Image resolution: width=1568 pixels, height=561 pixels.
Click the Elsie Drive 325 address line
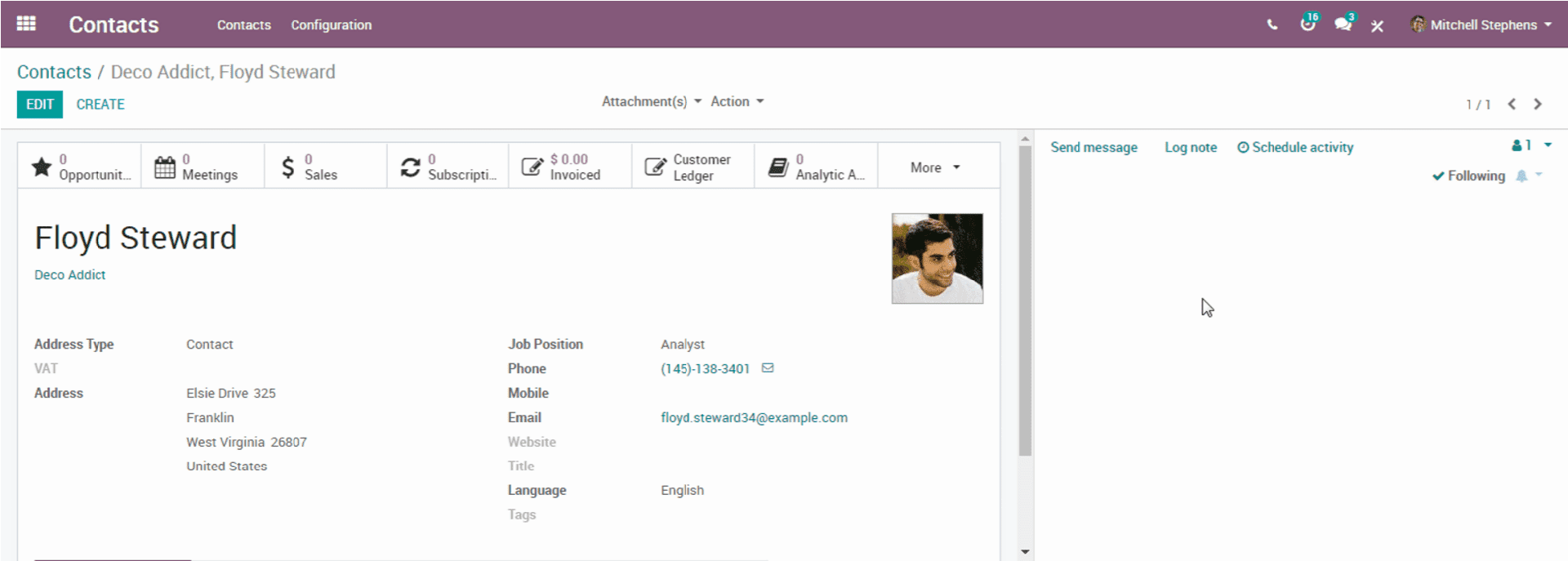click(231, 394)
